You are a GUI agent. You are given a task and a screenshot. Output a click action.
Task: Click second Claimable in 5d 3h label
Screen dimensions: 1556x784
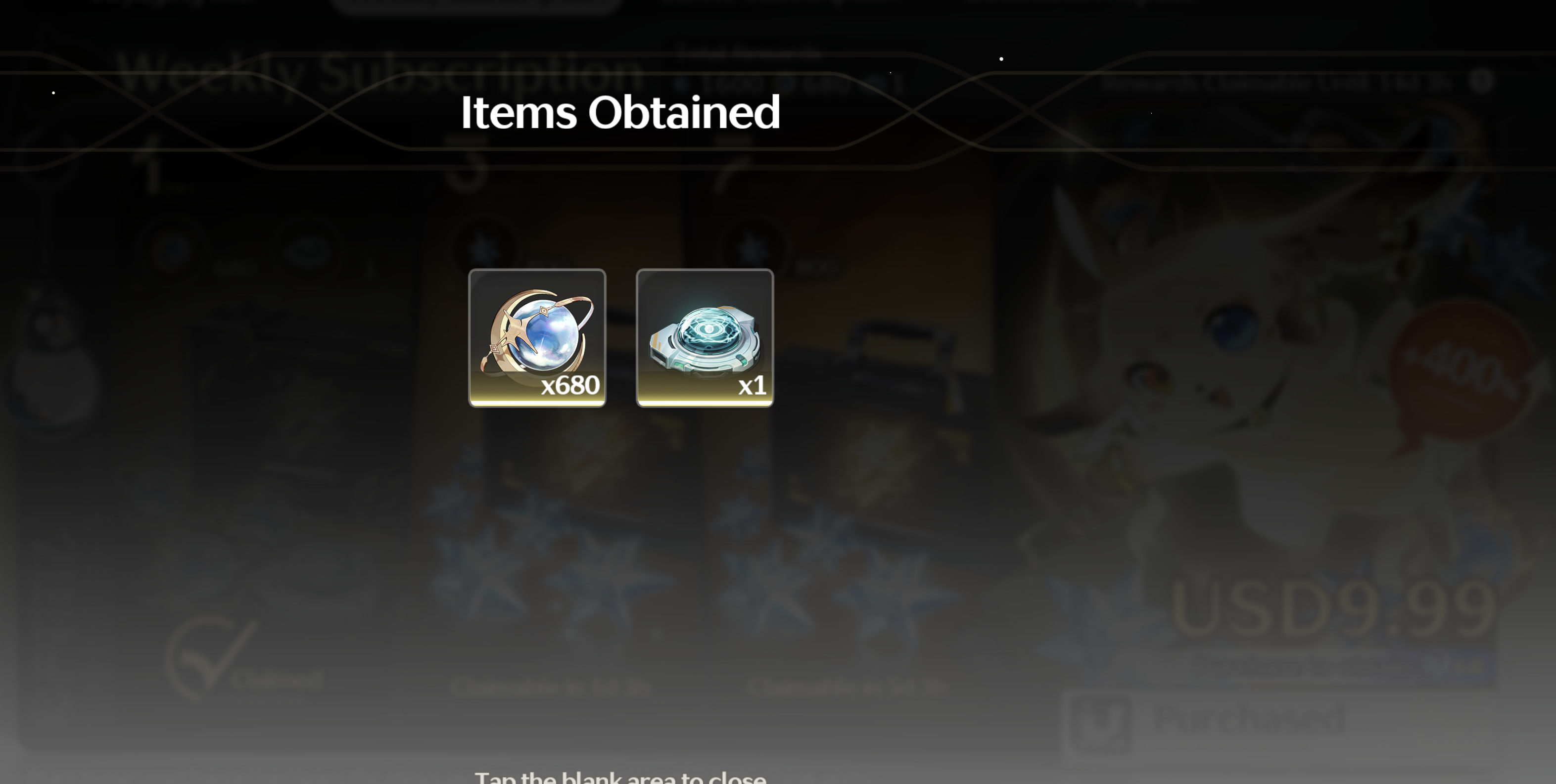847,688
